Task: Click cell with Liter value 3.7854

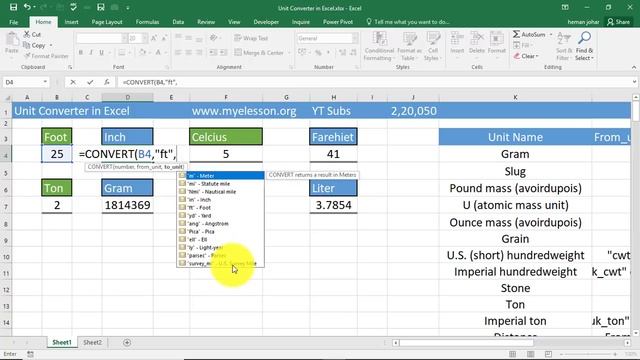Action: [x=333, y=205]
